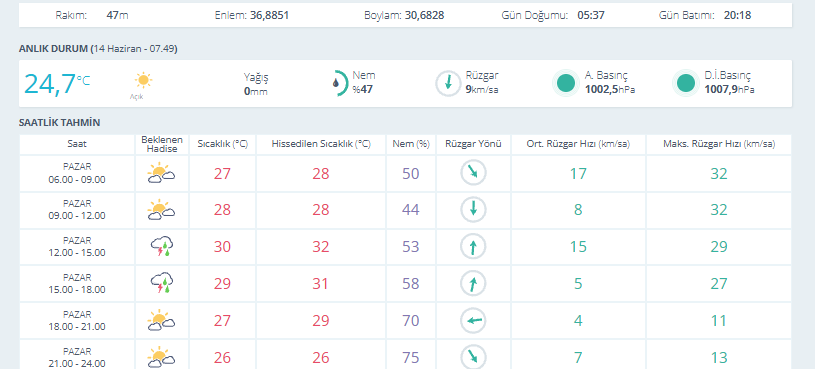This screenshot has width=815, height=369.
Task: Click the Sıcaklık (°C) column header
Action: coord(222,144)
